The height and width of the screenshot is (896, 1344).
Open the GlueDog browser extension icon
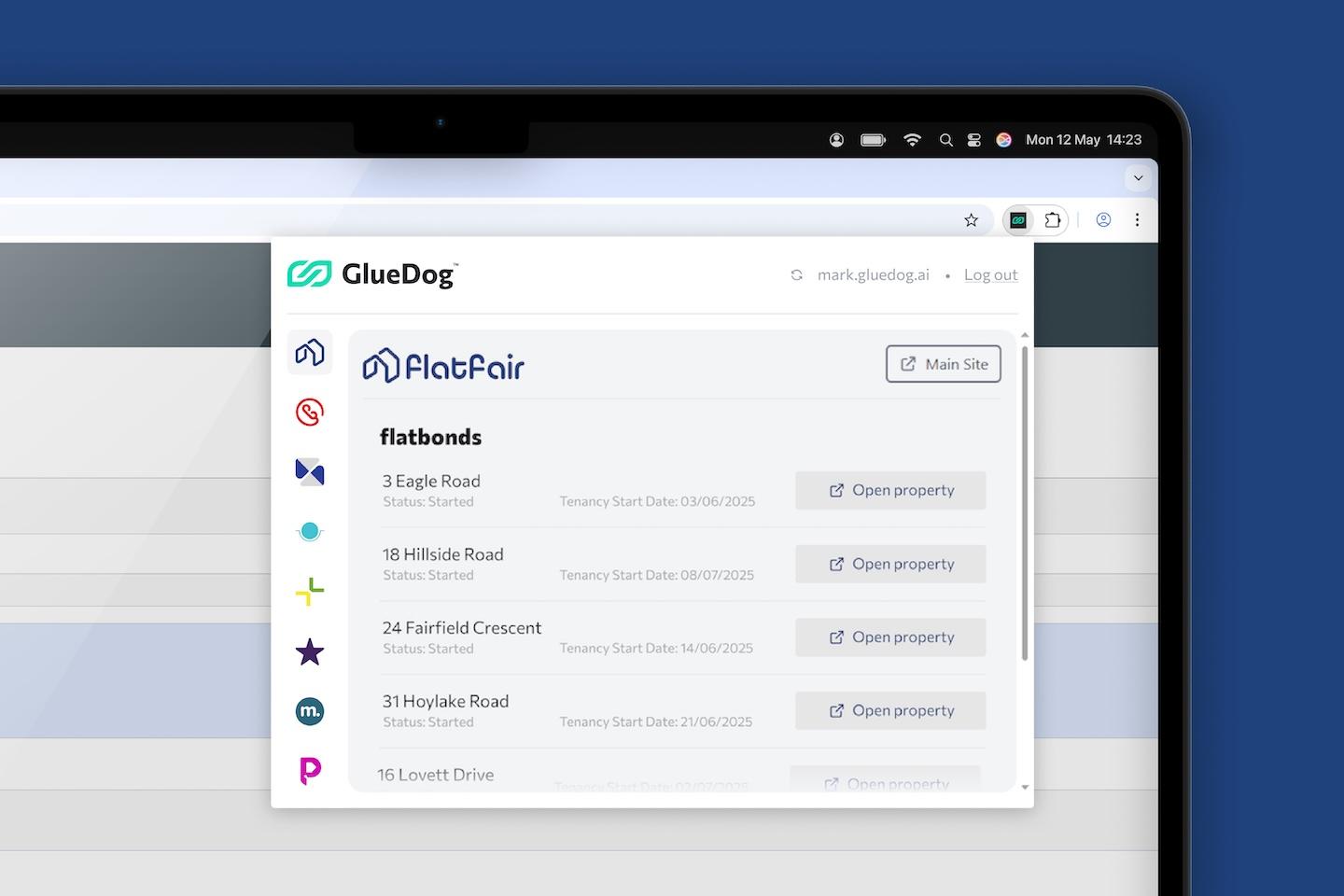tap(1019, 219)
